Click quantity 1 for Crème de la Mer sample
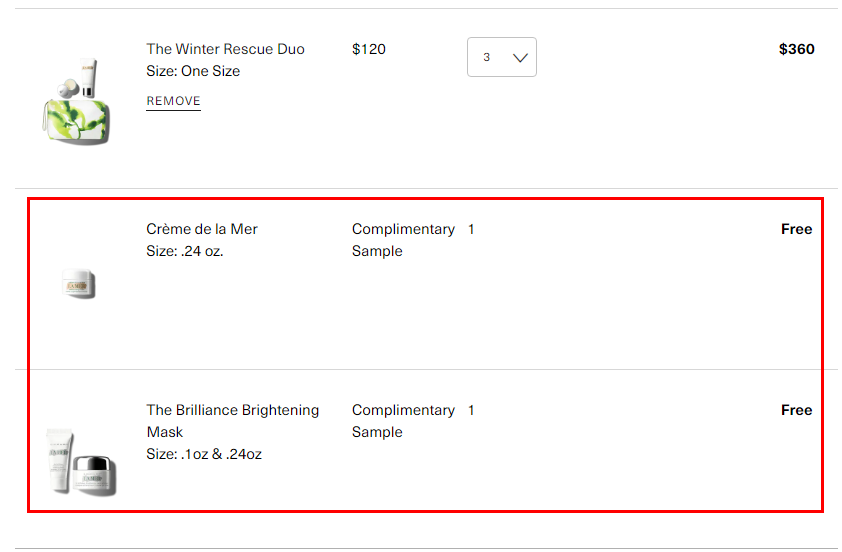 tap(471, 229)
